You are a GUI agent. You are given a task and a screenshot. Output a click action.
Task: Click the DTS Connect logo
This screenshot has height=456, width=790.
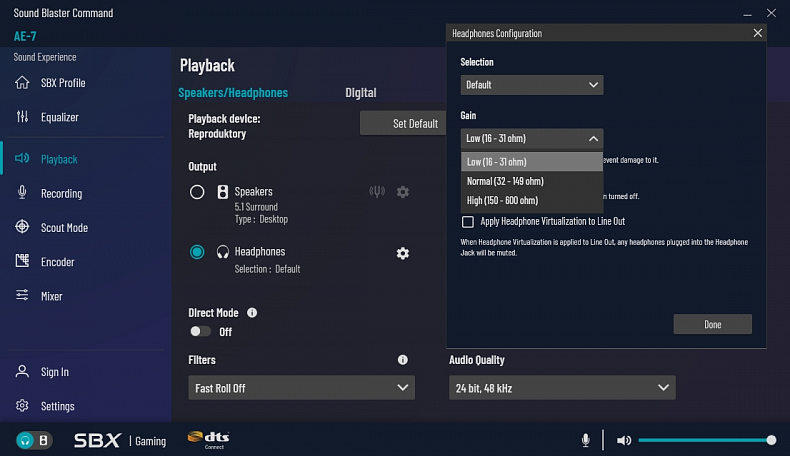click(x=209, y=439)
